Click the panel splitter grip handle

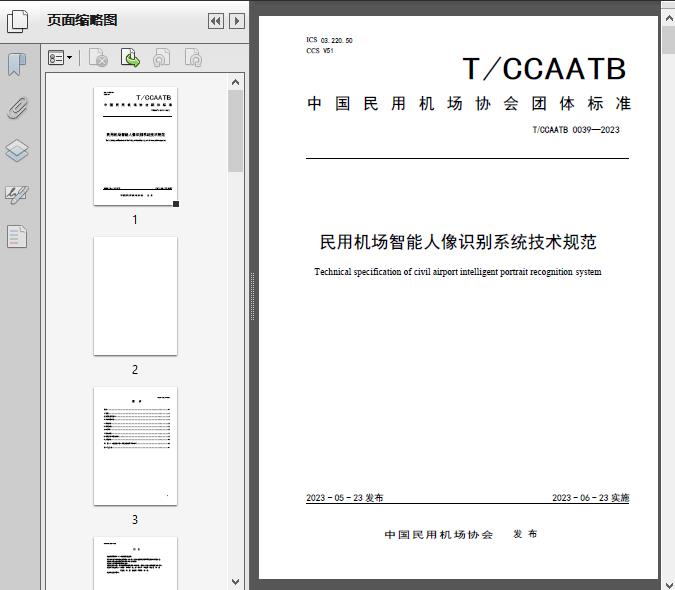(253, 296)
